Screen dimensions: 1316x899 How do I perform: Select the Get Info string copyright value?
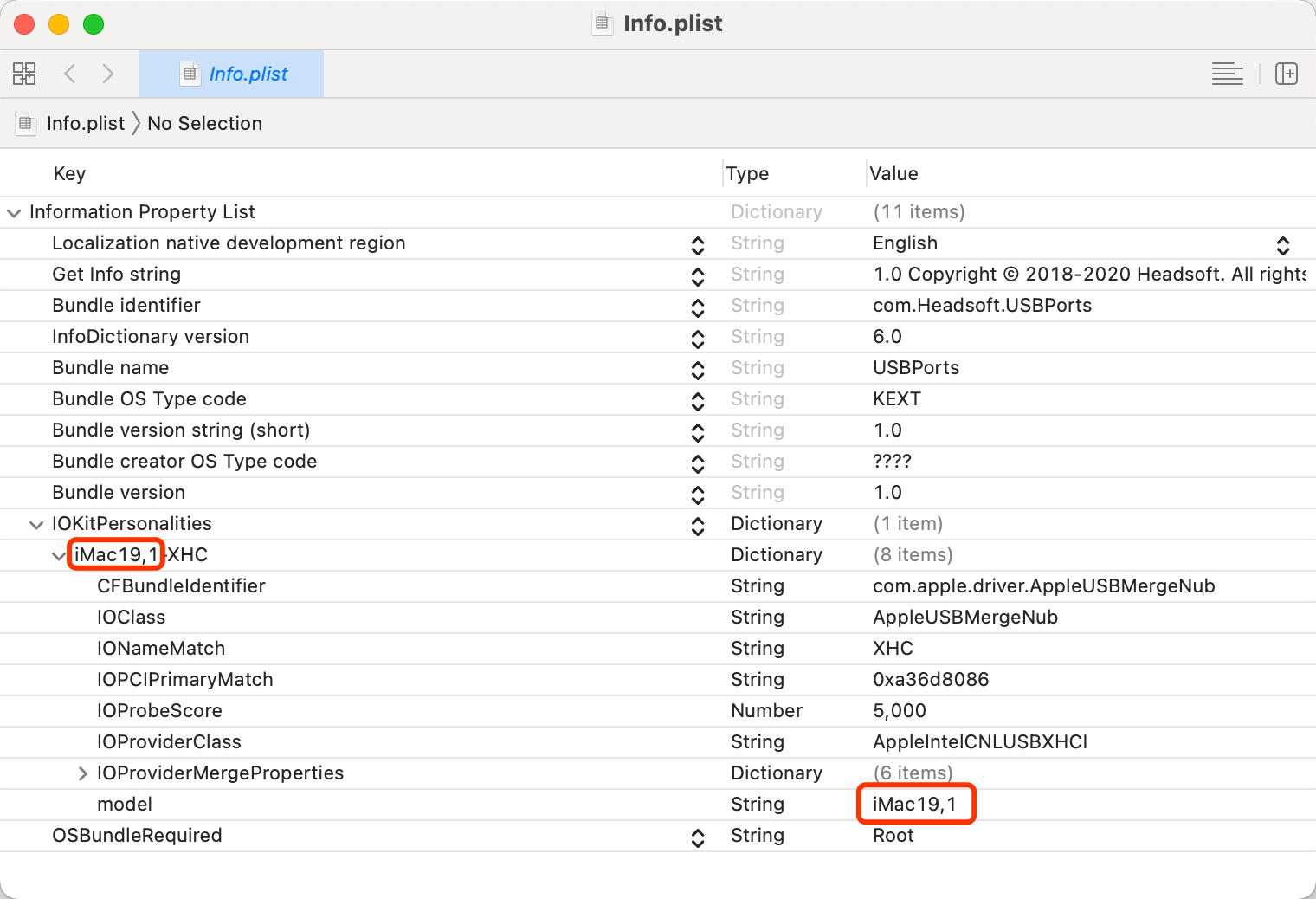coord(1089,274)
